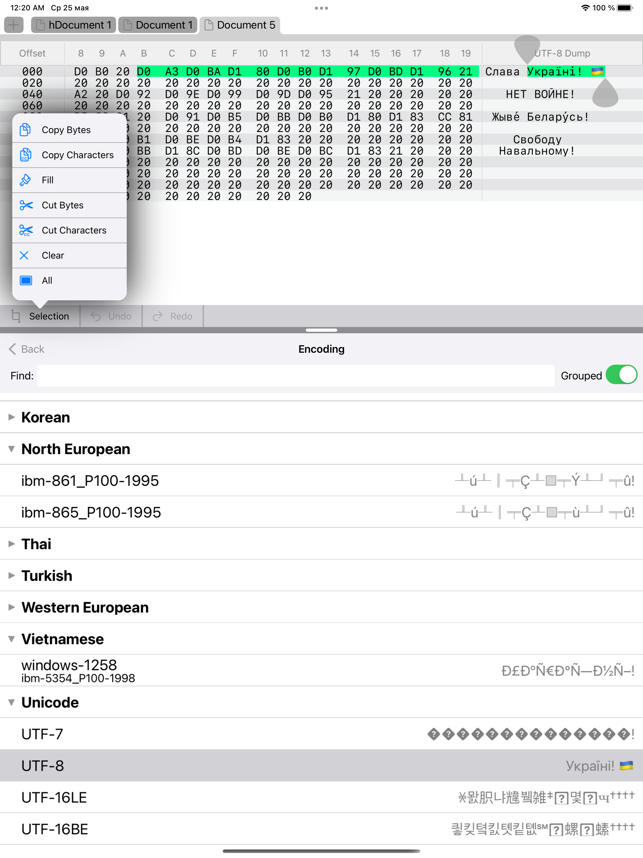The height and width of the screenshot is (858, 643).
Task: Click the Жыве́ Белару́сь! dump text
Action: [x=540, y=117]
